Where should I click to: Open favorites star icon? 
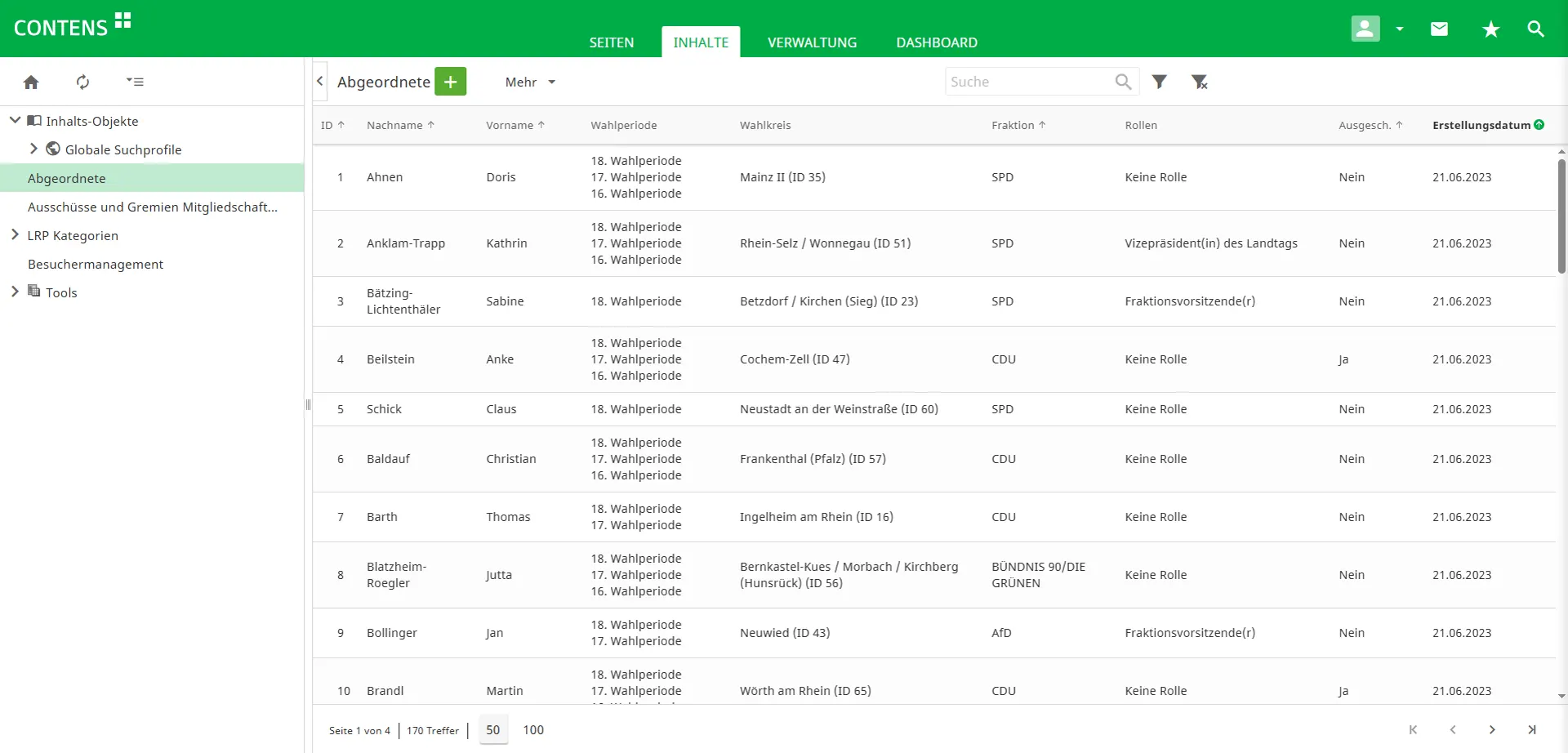[1490, 29]
